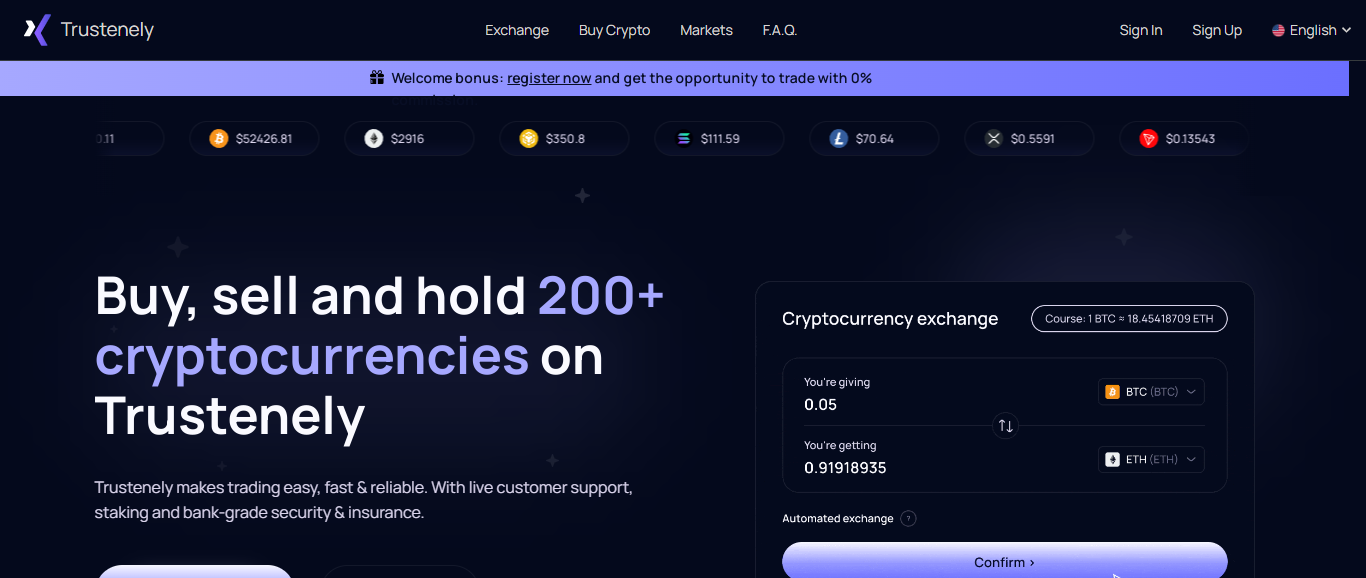Viewport: 1366px width, 578px height.
Task: Click the XRP ticker icon
Action: click(x=994, y=139)
